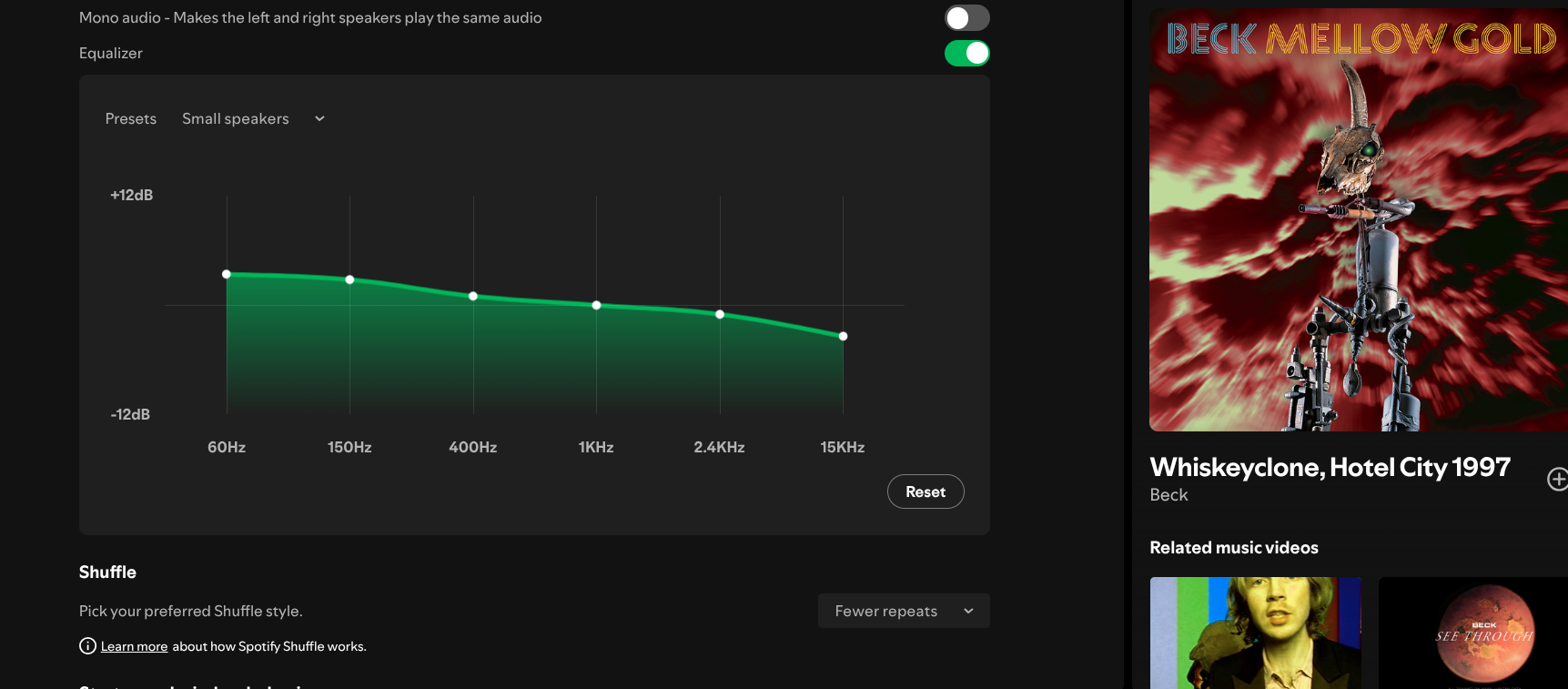Click the Shuffle section heading
The image size is (1568, 689).
[x=107, y=572]
